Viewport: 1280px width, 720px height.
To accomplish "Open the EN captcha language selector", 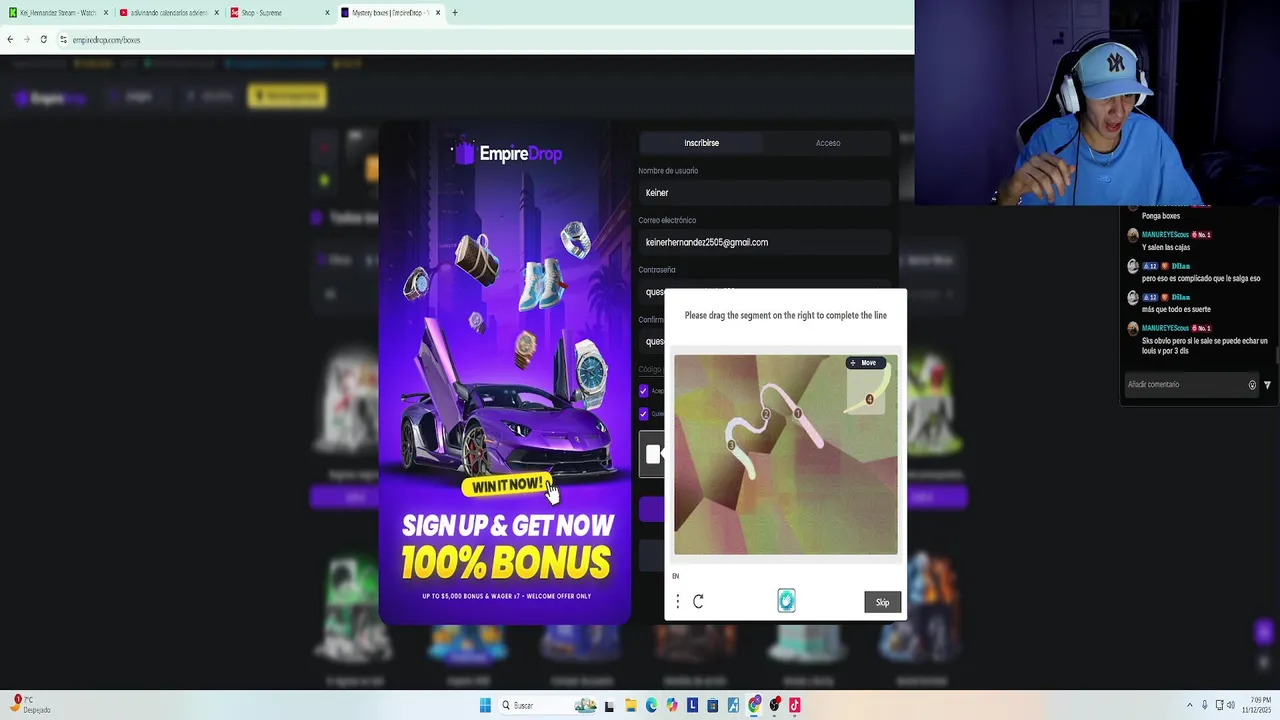I will pyautogui.click(x=676, y=576).
